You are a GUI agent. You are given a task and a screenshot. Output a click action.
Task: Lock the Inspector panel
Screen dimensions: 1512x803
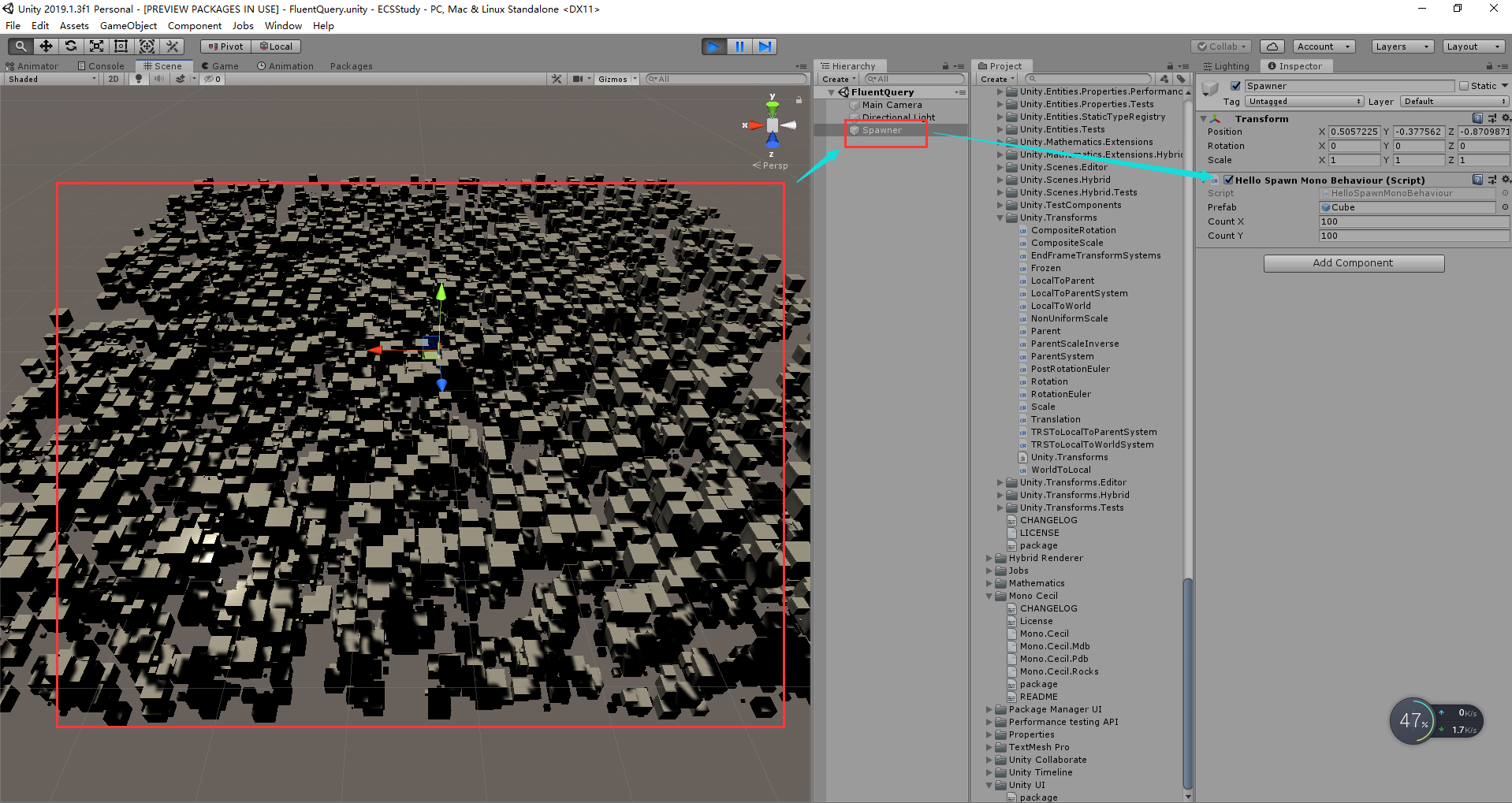(1489, 66)
